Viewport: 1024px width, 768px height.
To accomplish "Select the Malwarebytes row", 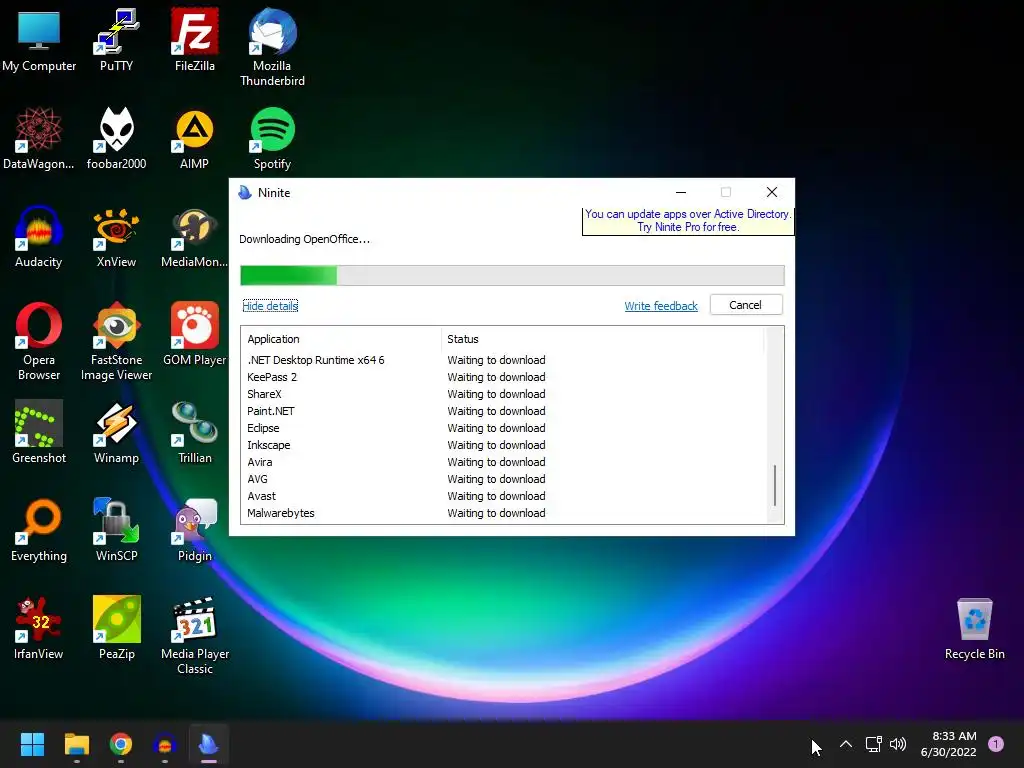I will tap(503, 513).
